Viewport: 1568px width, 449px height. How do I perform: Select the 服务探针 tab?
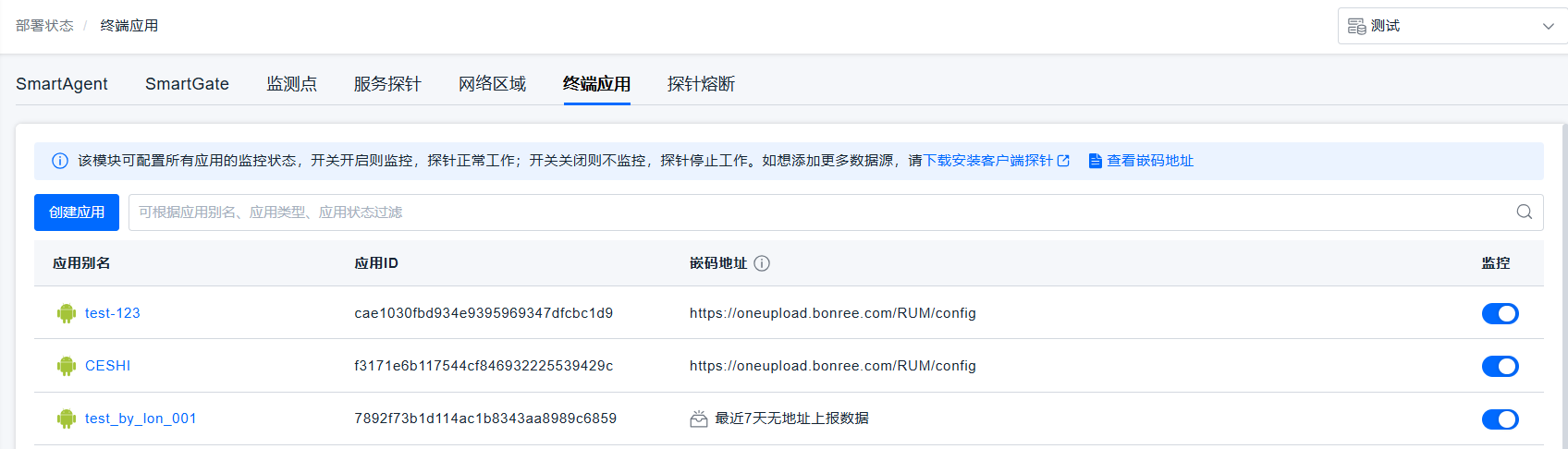pyautogui.click(x=387, y=84)
